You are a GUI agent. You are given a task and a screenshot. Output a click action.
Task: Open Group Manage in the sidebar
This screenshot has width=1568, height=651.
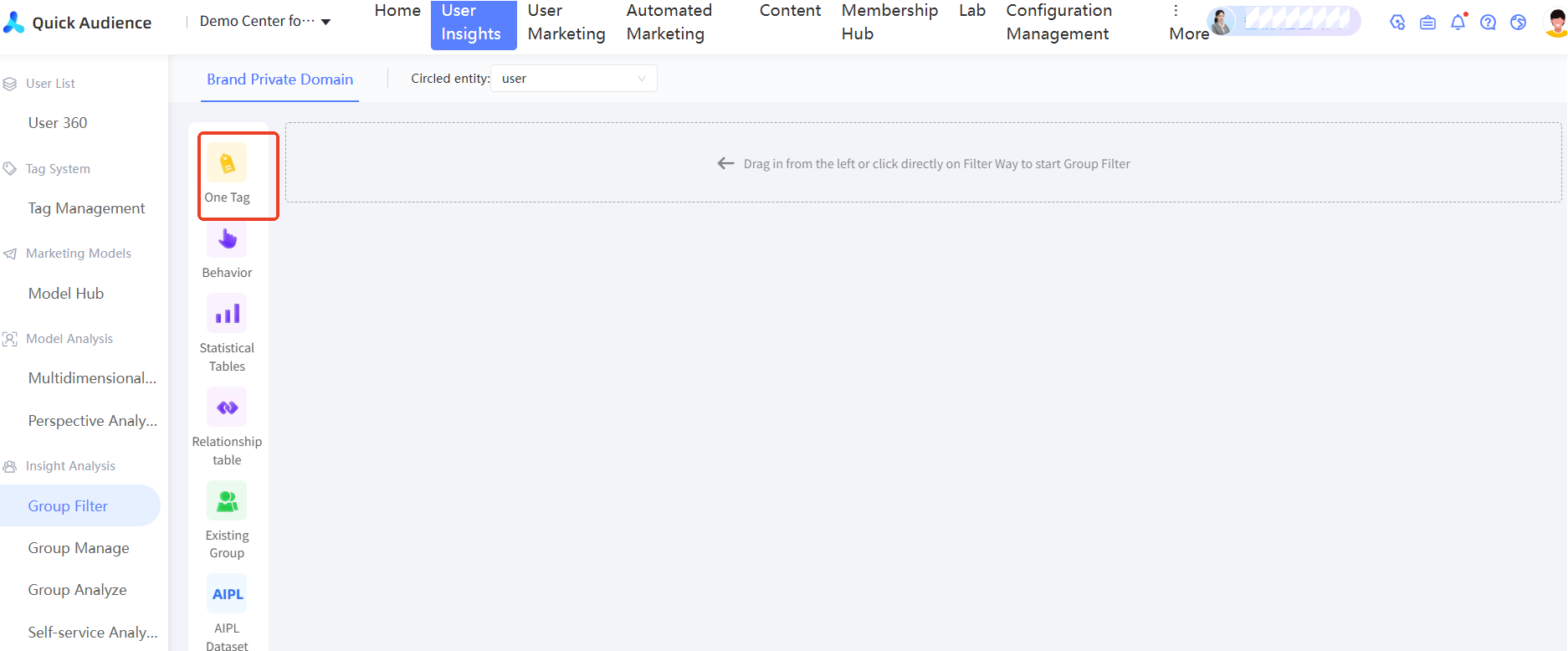79,548
